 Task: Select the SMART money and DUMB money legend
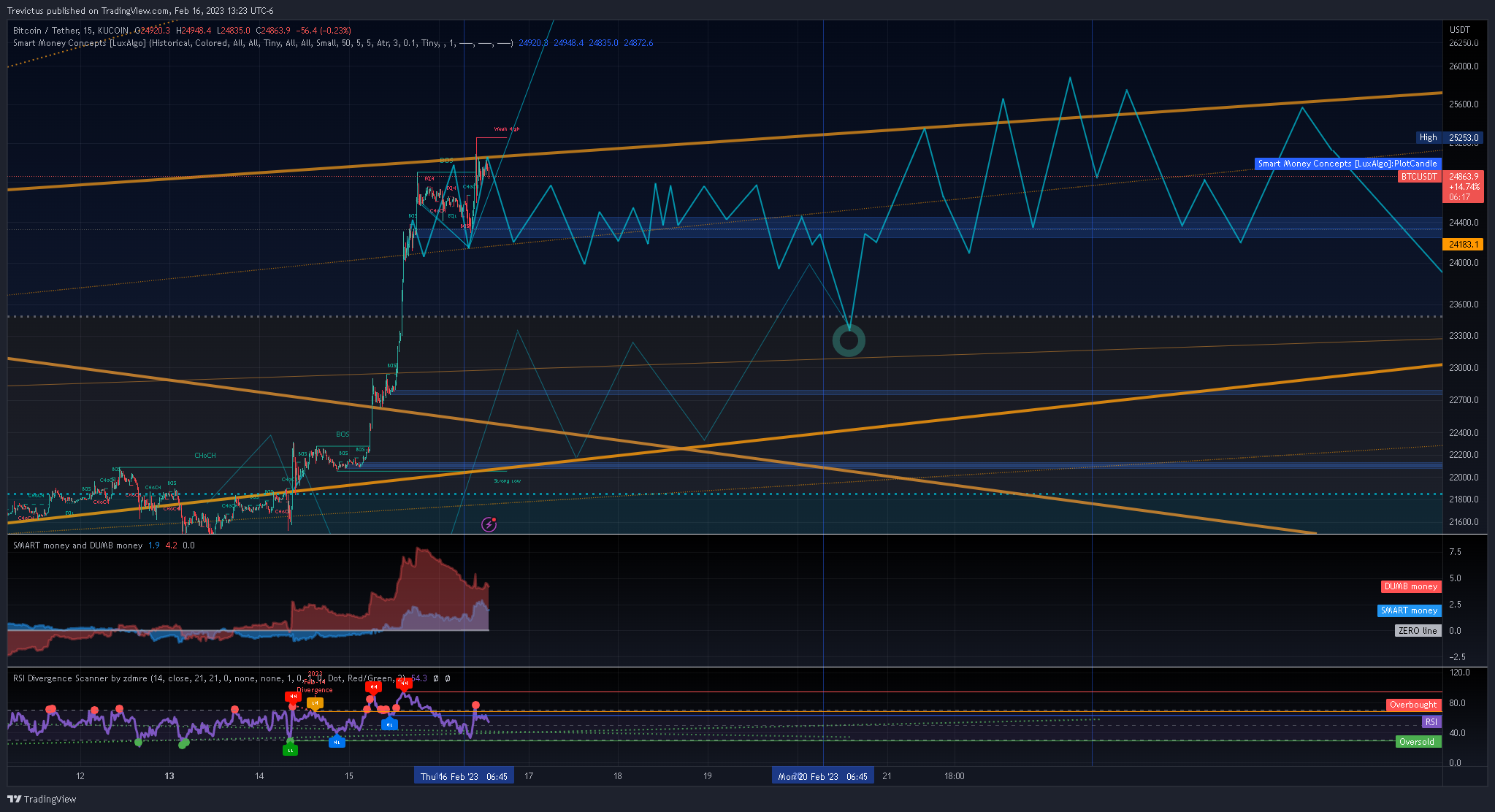point(78,545)
